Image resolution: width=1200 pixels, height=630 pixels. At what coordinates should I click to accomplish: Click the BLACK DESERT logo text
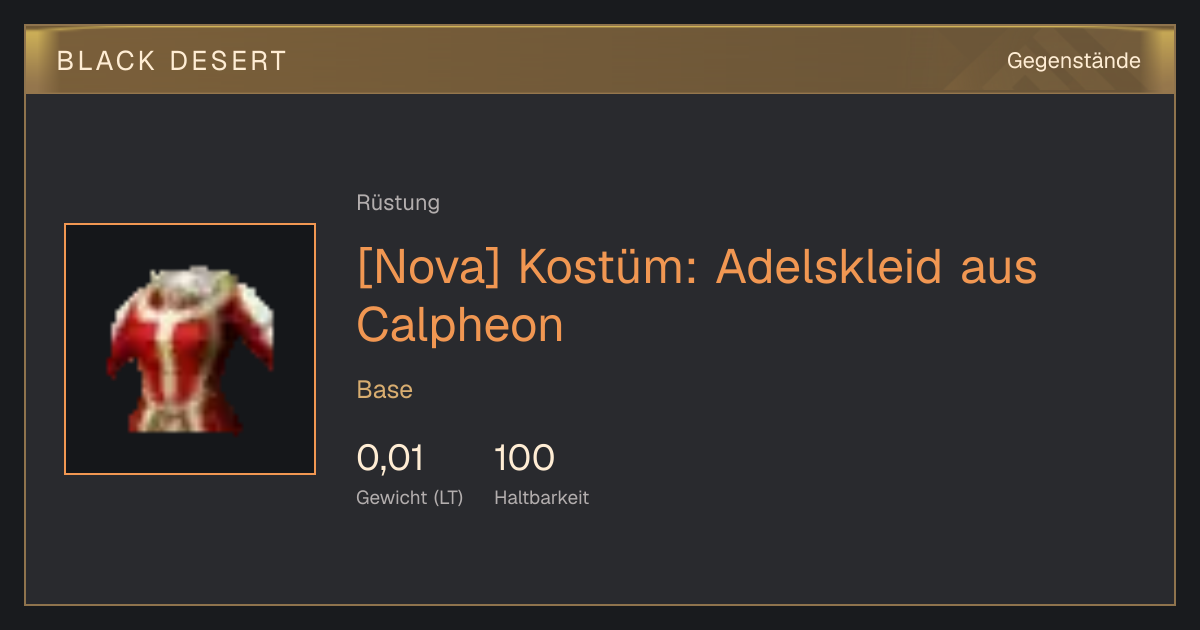point(172,61)
